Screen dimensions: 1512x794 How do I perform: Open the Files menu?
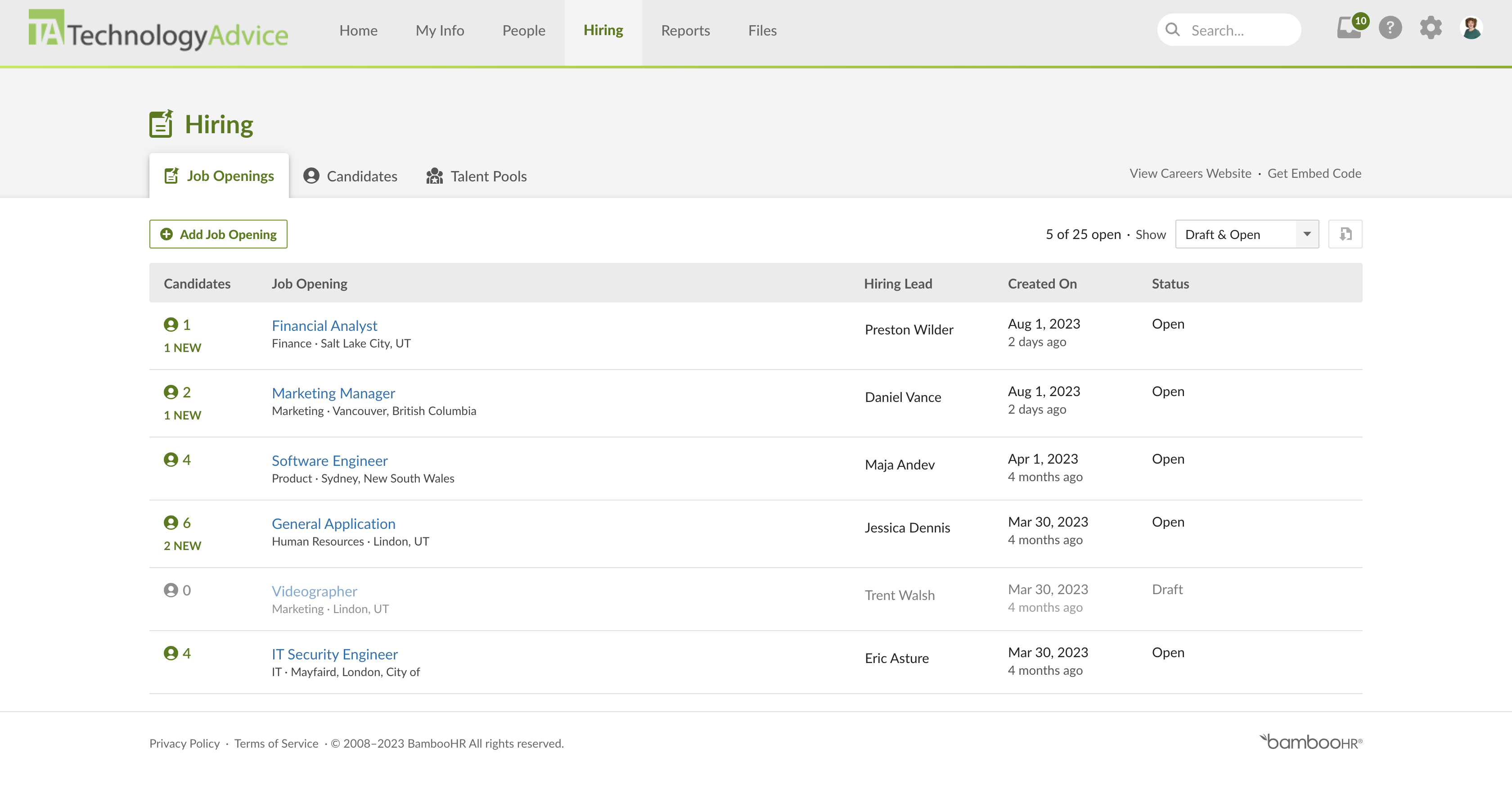click(762, 31)
